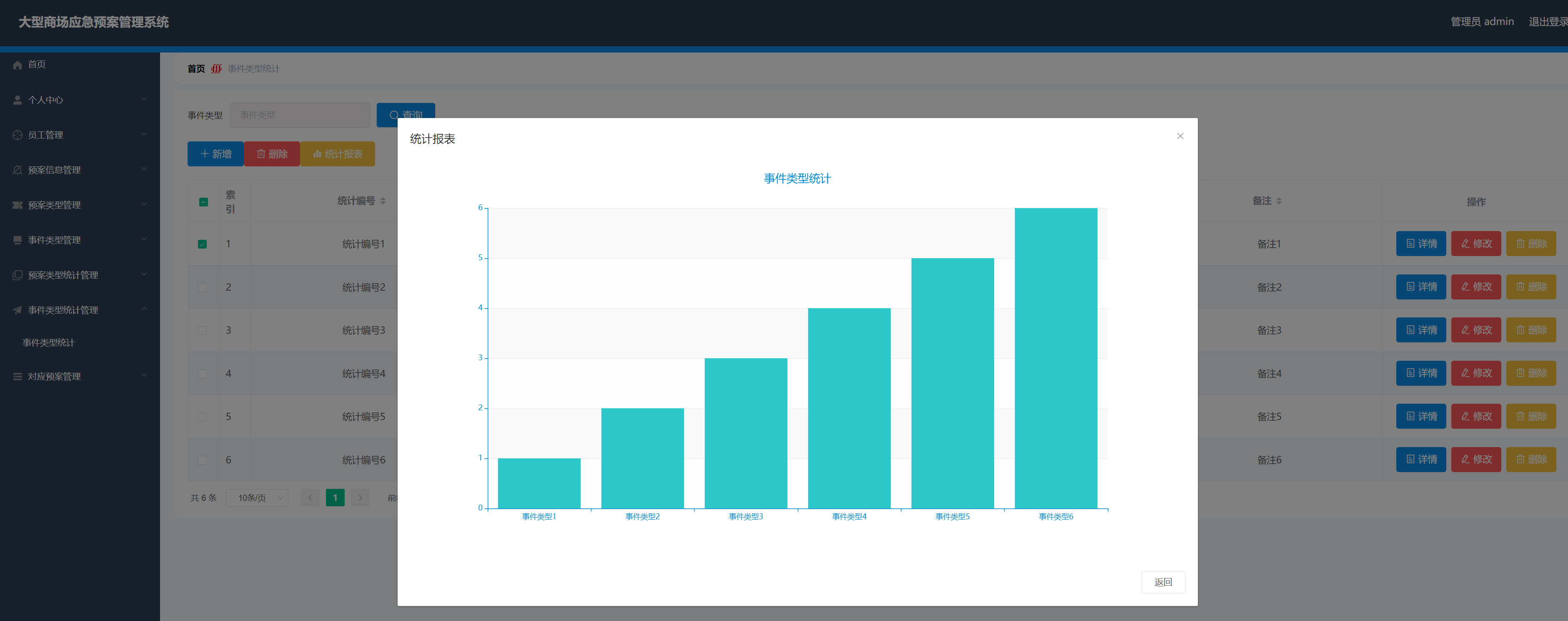Viewport: 1568px width, 621px height.
Task: Click the 预案信息管理 sidebar icon
Action: [x=18, y=170]
